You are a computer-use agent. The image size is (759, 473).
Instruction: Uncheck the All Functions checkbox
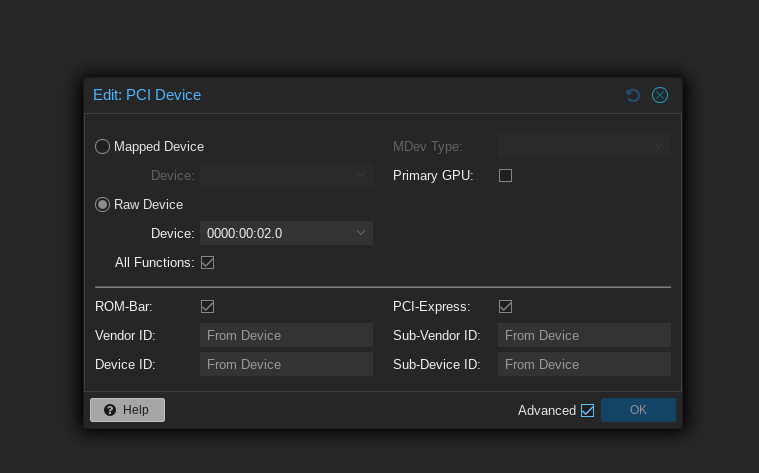pos(207,262)
